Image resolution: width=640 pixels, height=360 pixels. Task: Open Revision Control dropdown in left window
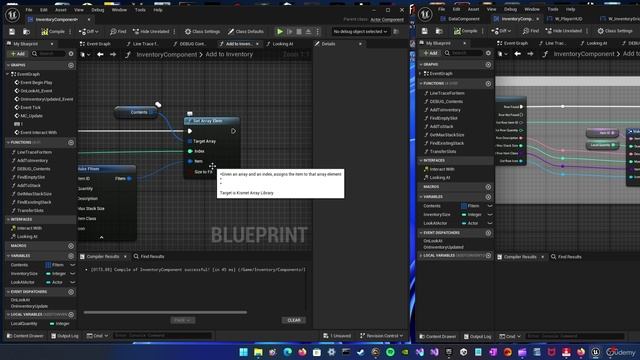[x=382, y=336]
